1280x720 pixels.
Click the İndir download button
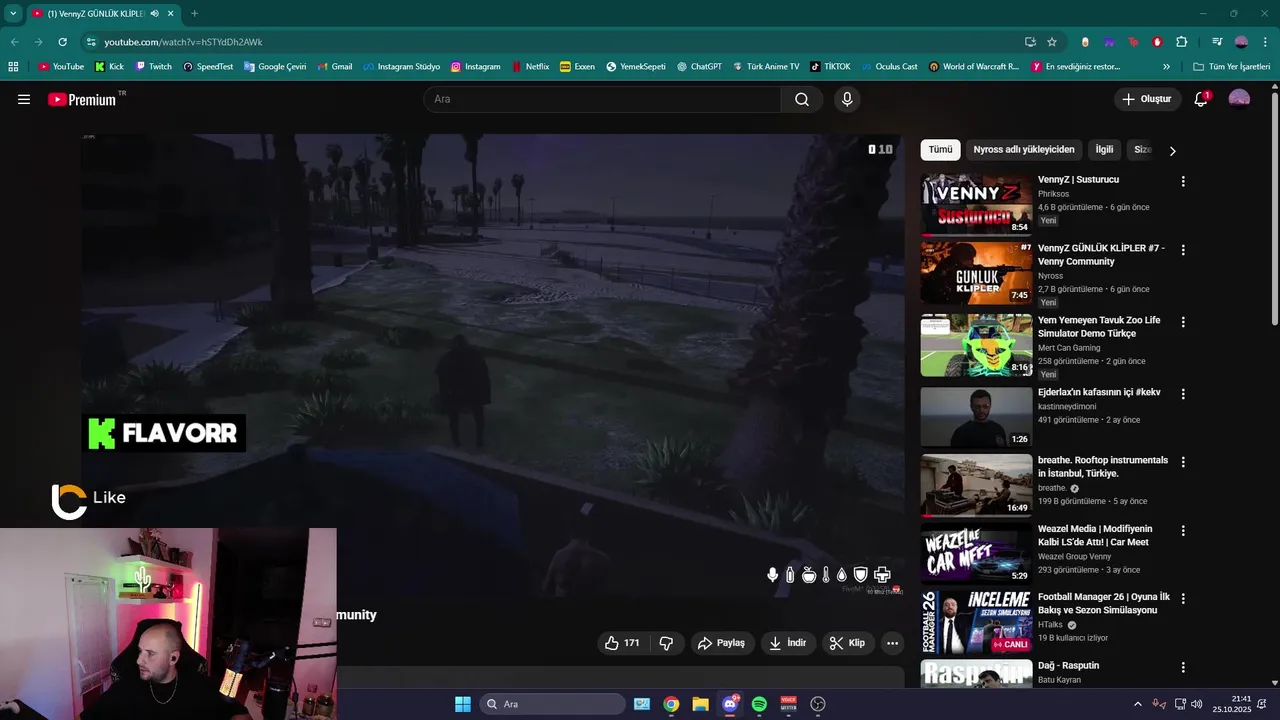coord(787,643)
